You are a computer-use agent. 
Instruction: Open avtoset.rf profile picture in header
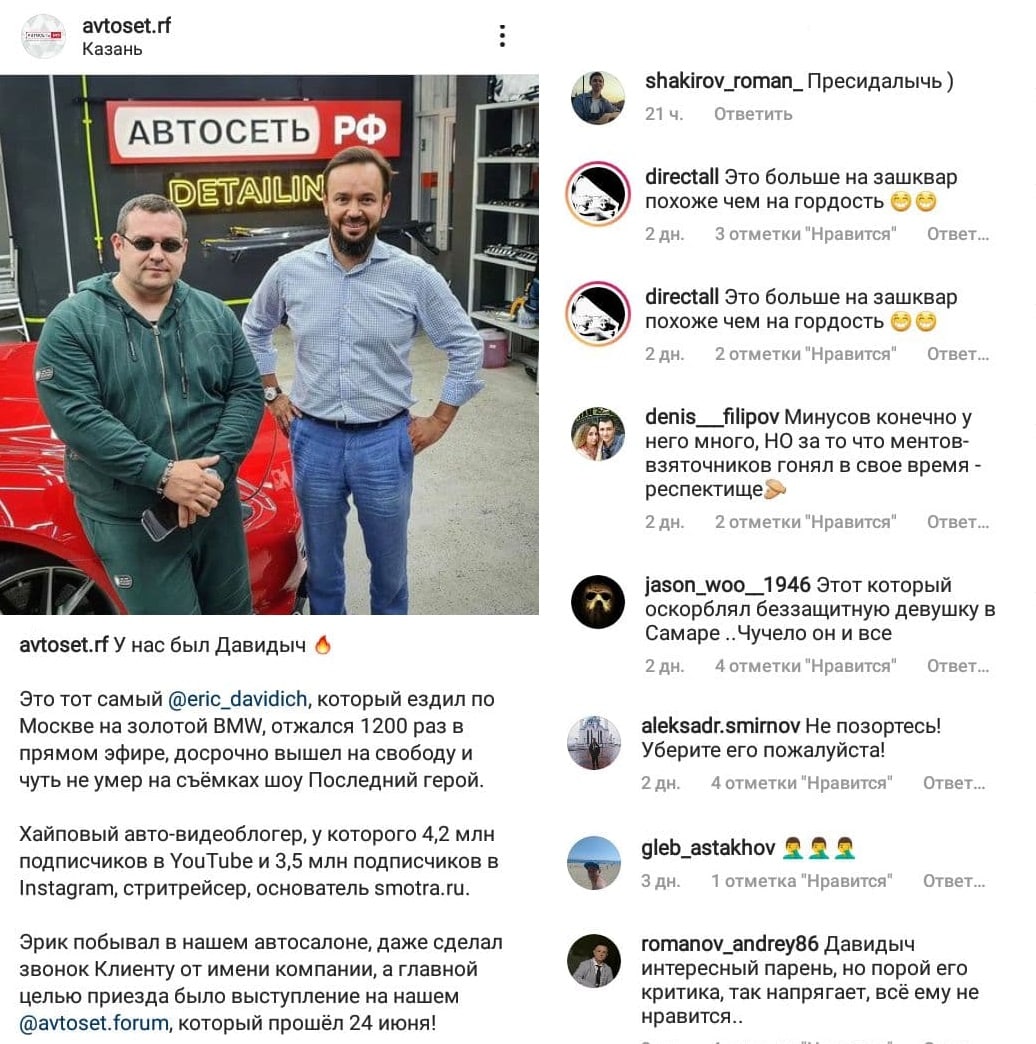[x=43, y=36]
